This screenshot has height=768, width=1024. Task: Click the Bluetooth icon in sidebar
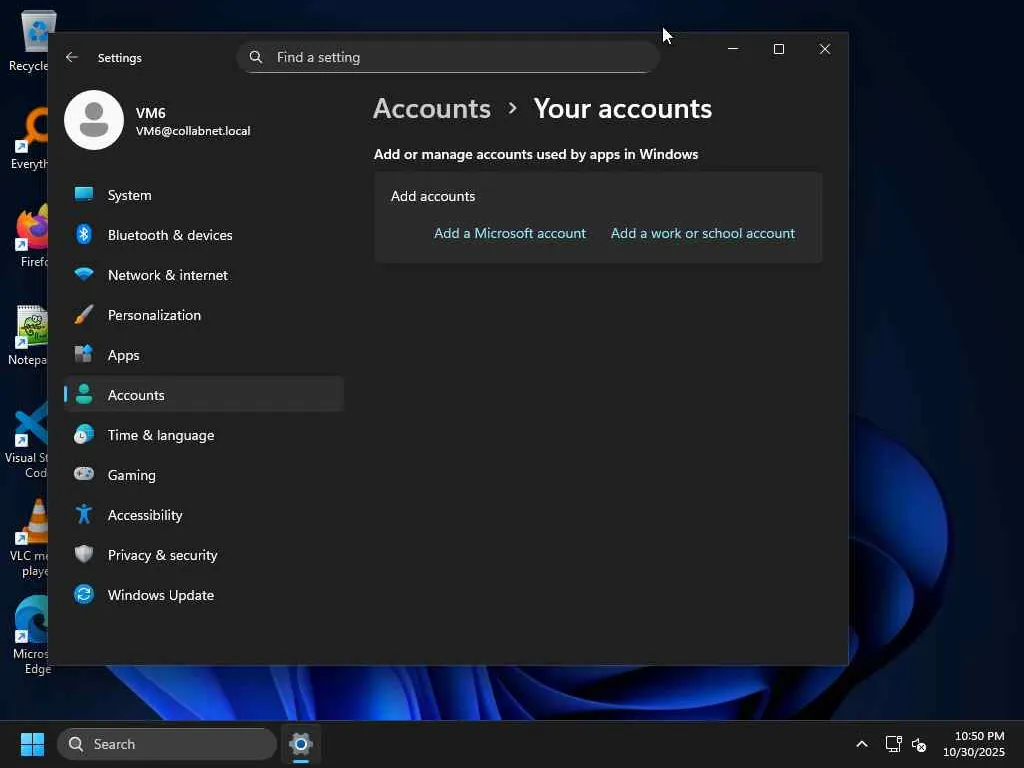point(84,234)
